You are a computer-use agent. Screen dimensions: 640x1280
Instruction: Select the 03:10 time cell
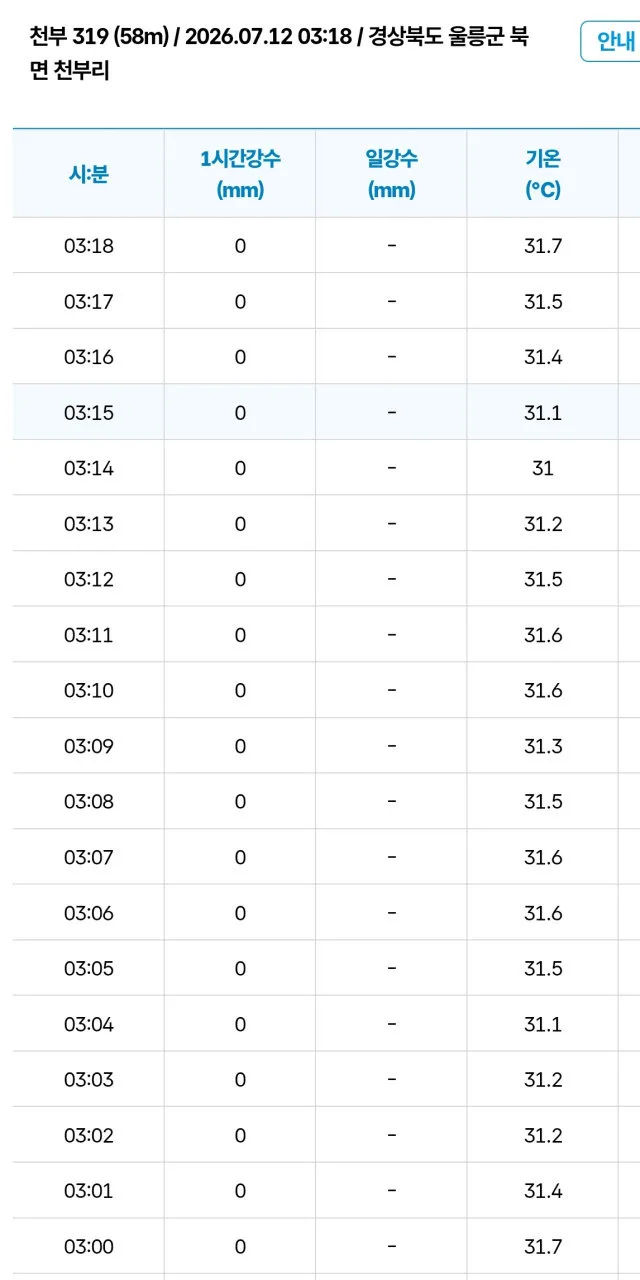pos(89,690)
